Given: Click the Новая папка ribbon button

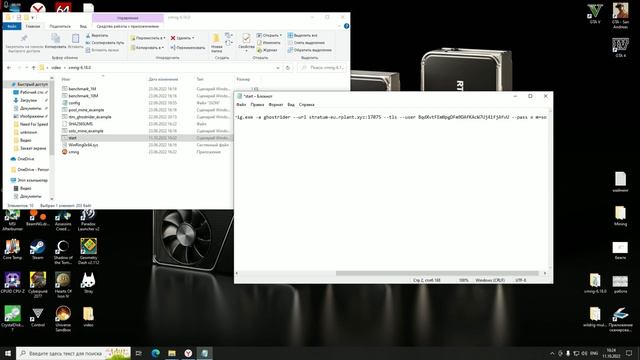Looking at the screenshot, I should (216, 43).
